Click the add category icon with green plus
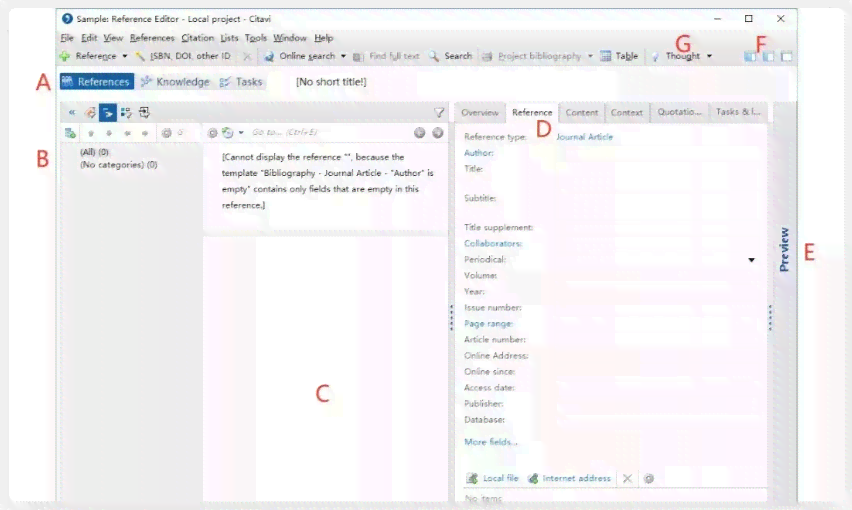 [x=70, y=133]
